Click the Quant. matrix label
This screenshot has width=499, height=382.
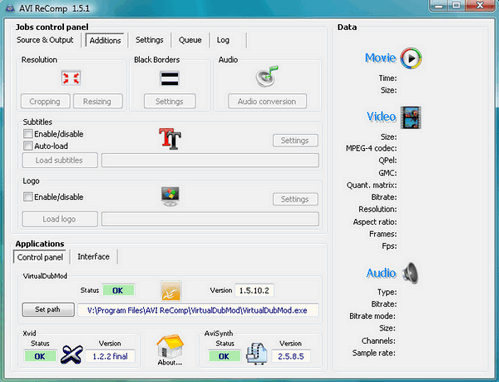(x=372, y=185)
